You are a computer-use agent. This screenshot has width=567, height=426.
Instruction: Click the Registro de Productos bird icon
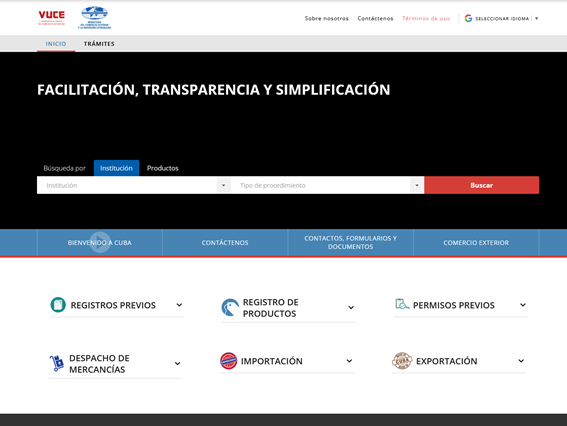230,307
